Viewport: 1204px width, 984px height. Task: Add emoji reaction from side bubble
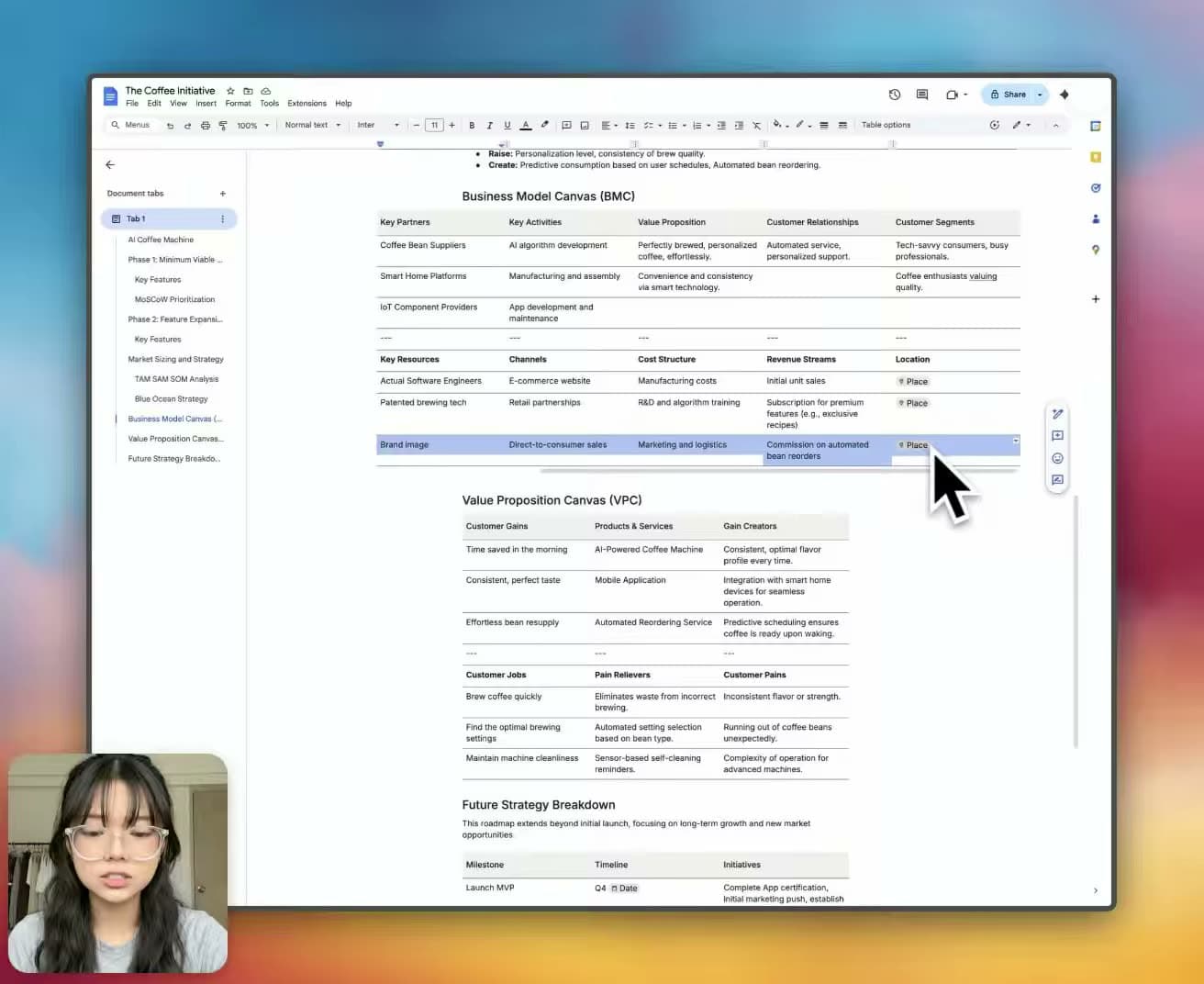(1057, 458)
